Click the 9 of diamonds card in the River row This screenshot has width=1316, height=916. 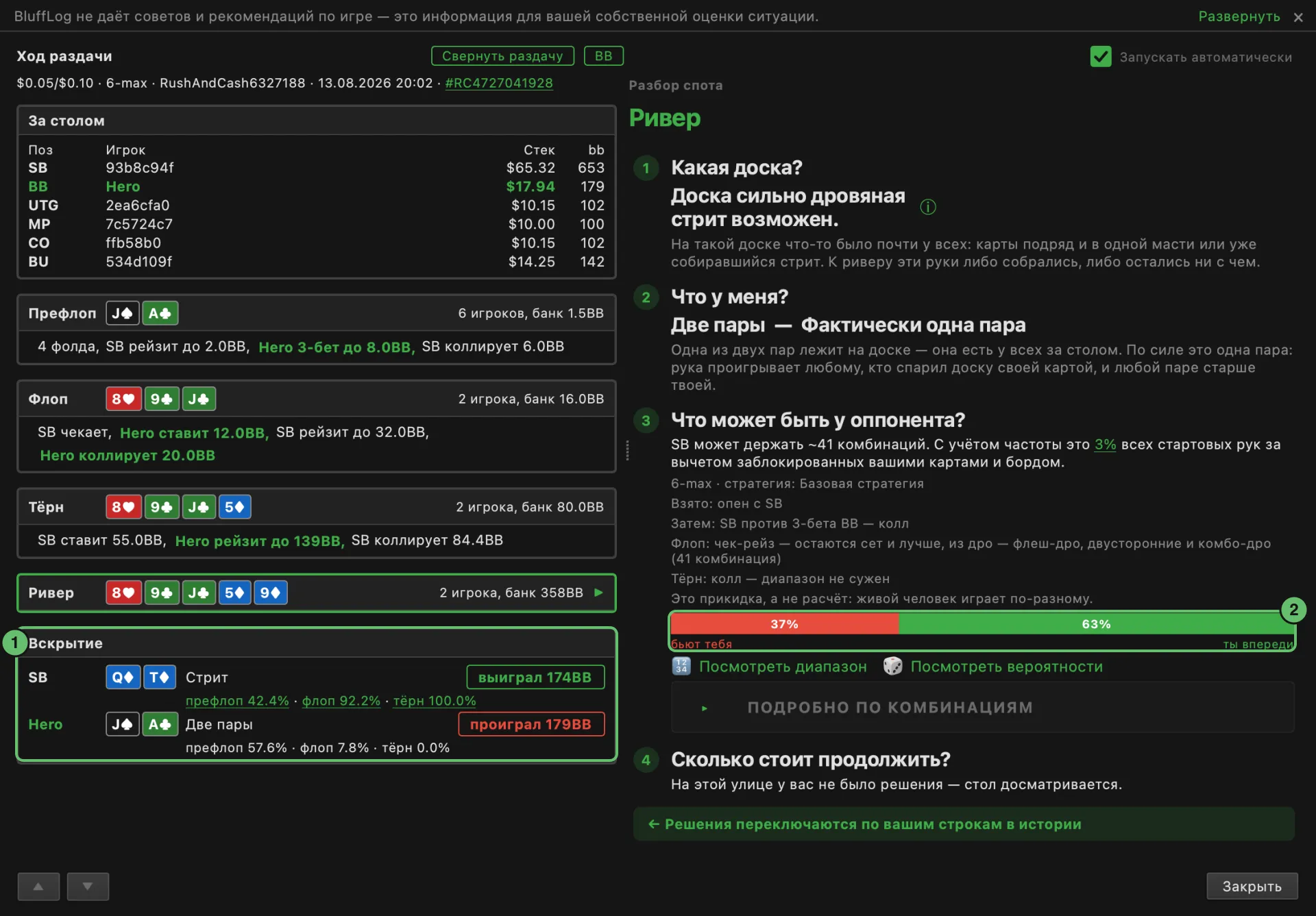[271, 593]
